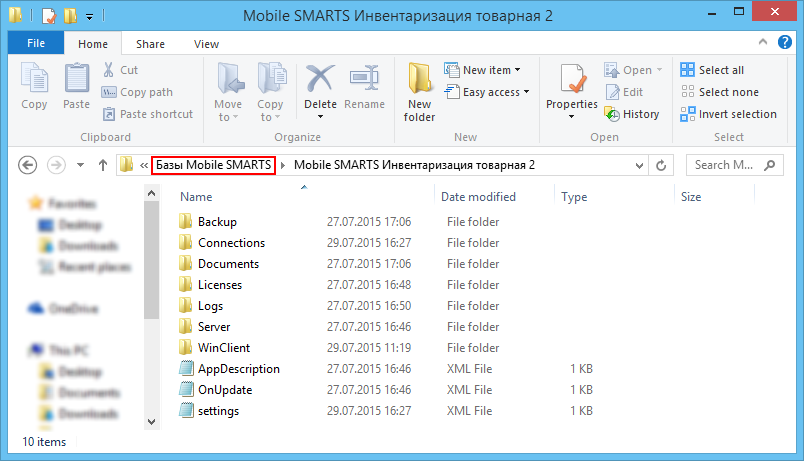Click Select all

click(x=712, y=70)
